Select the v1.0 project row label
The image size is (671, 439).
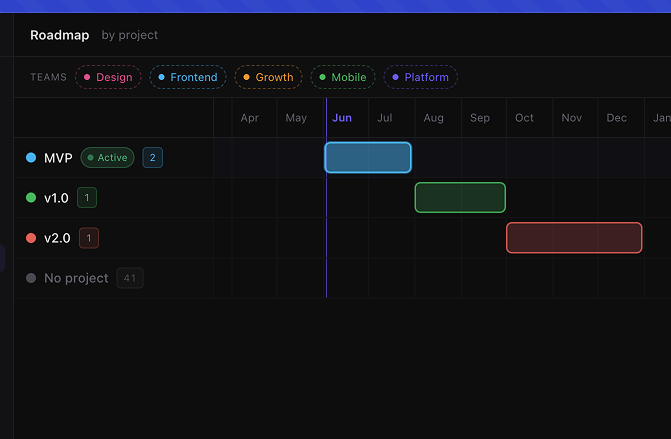click(x=56, y=198)
